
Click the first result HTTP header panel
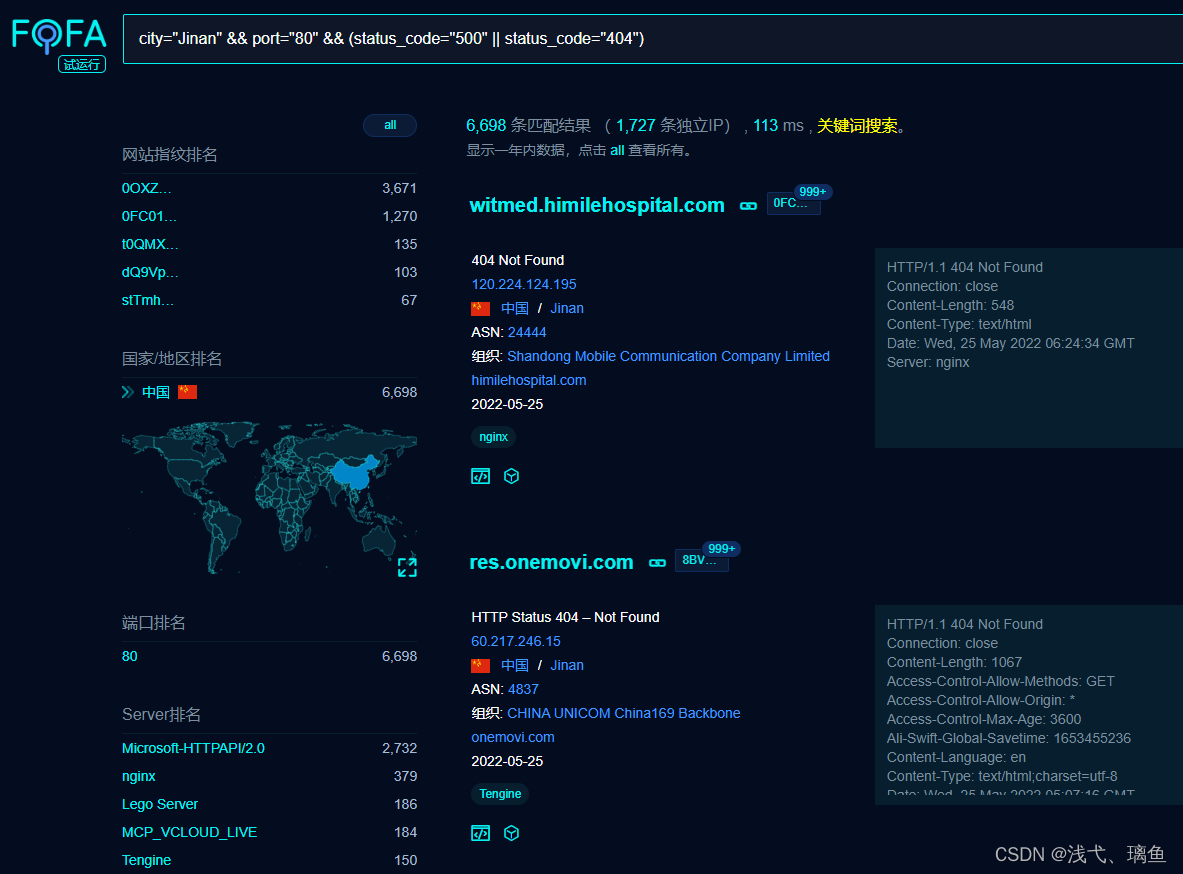coord(1029,348)
